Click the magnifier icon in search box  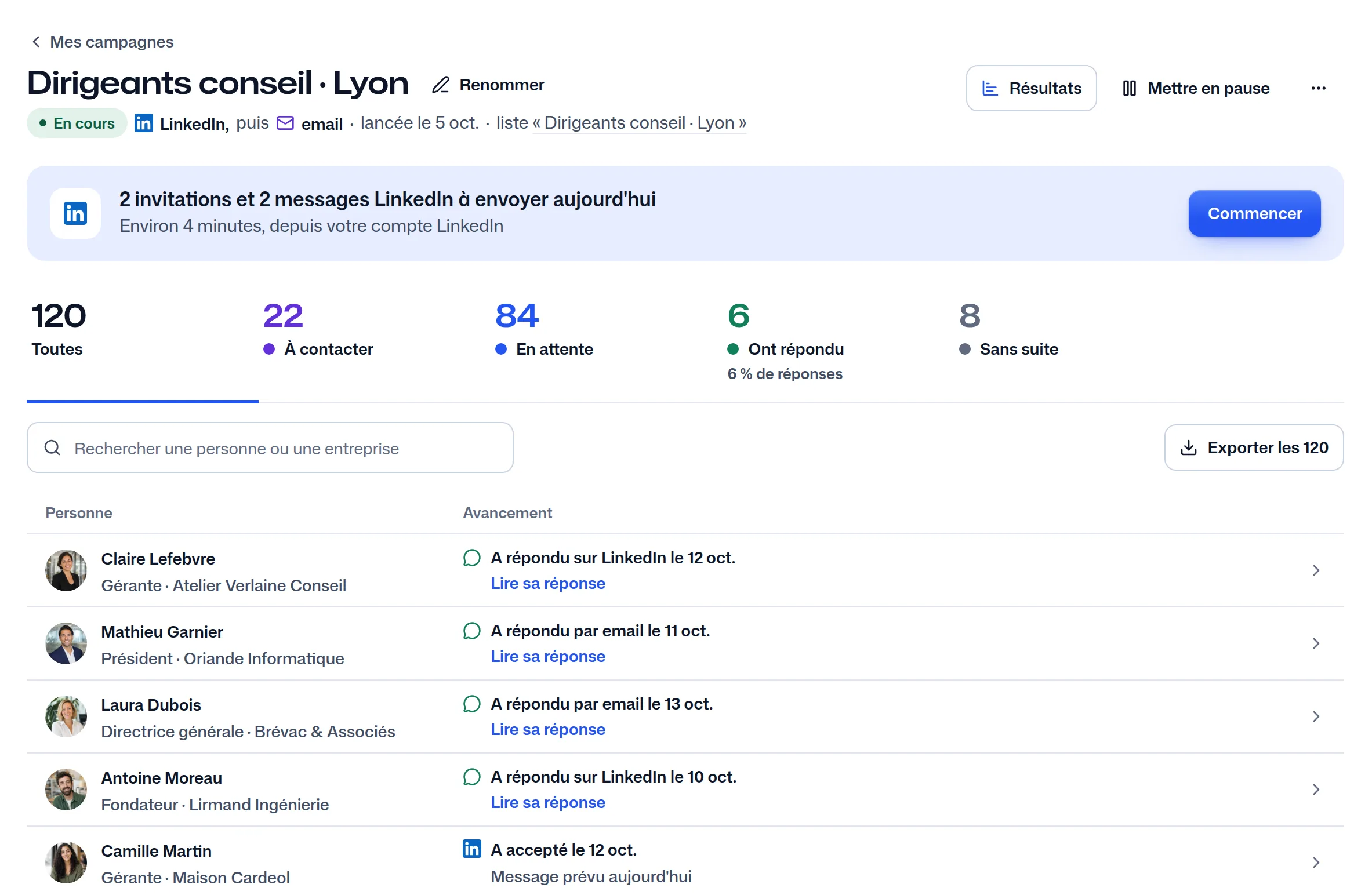click(52, 447)
